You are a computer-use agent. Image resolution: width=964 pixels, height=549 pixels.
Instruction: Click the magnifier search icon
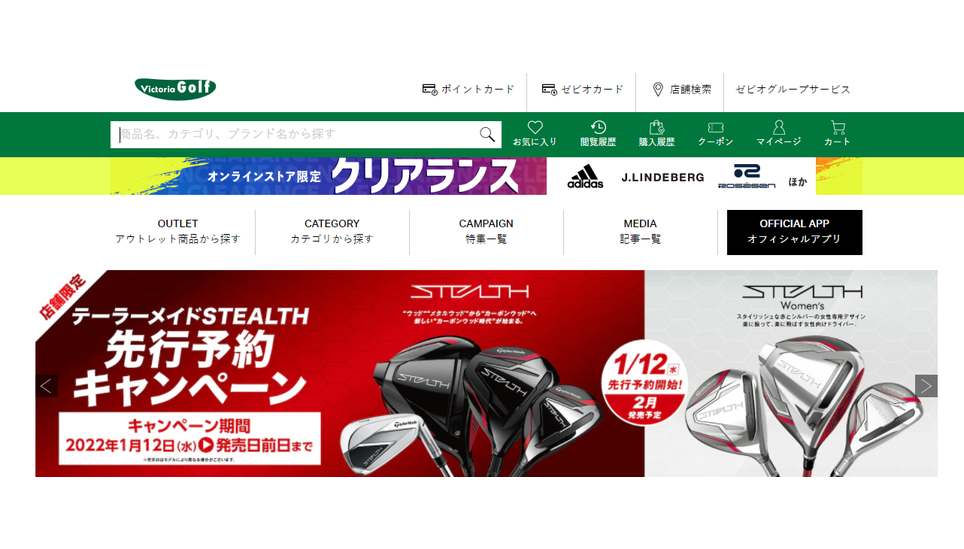[x=487, y=135]
